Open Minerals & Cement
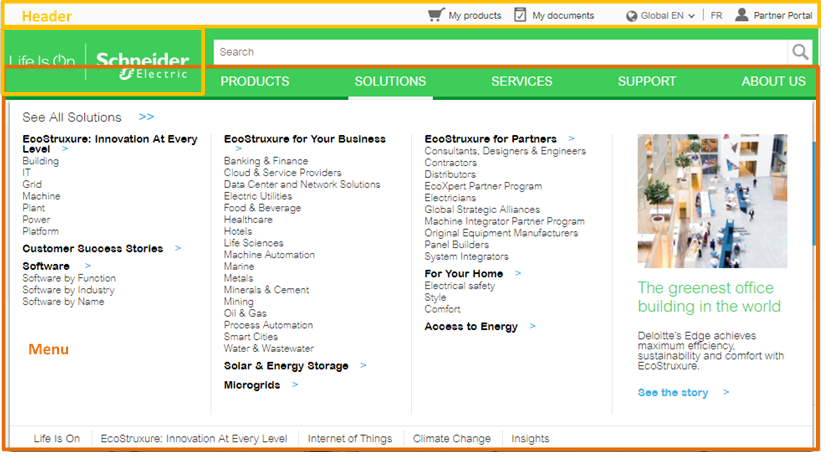Screen dimensions: 825x457 [266, 290]
